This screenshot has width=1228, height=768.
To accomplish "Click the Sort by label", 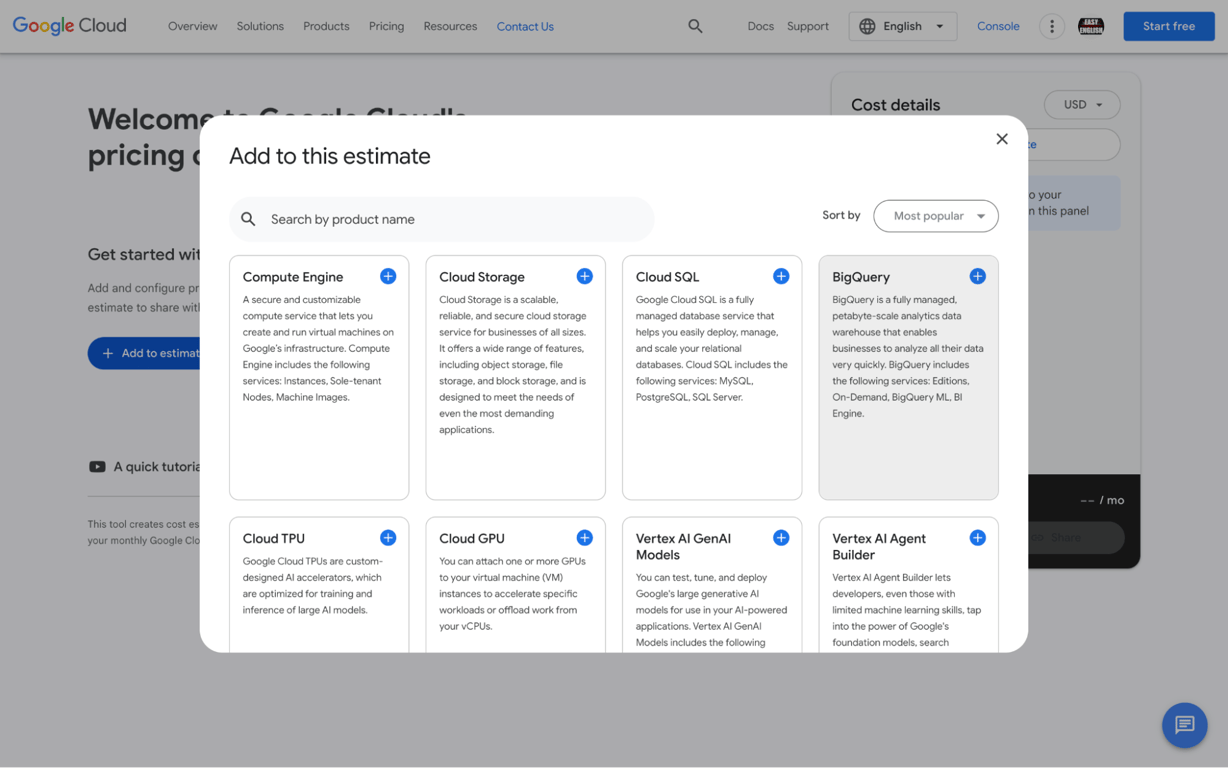I will pyautogui.click(x=841, y=215).
